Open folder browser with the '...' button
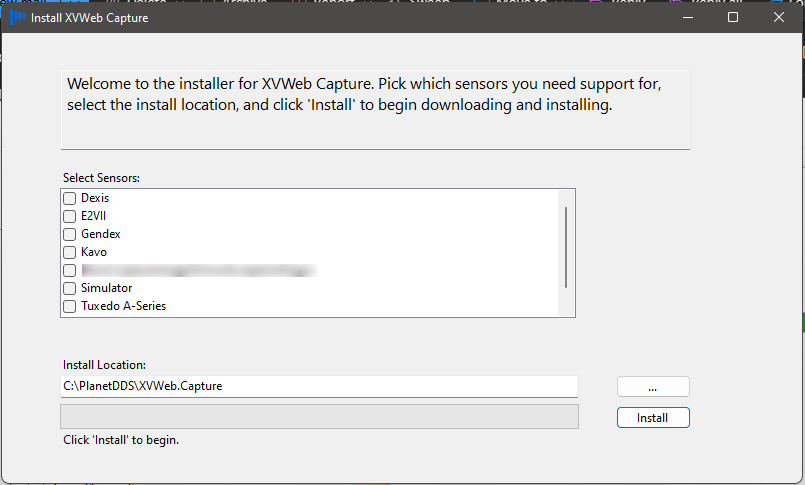The image size is (805, 485). (653, 387)
